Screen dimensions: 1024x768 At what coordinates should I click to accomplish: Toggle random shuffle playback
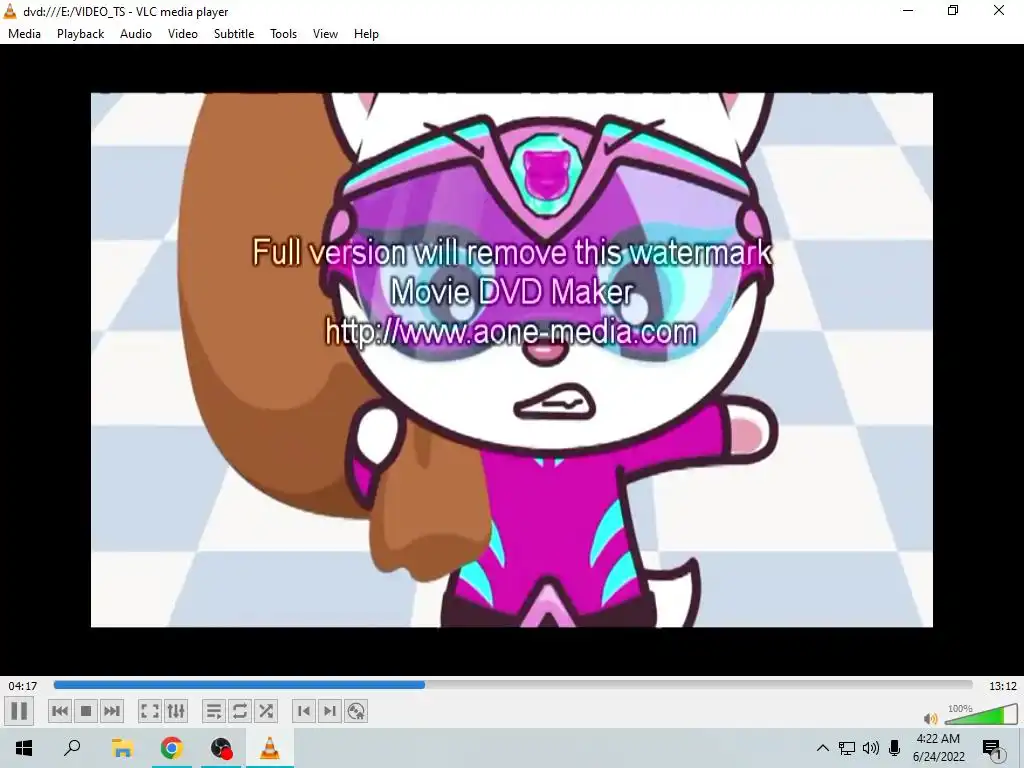click(266, 711)
